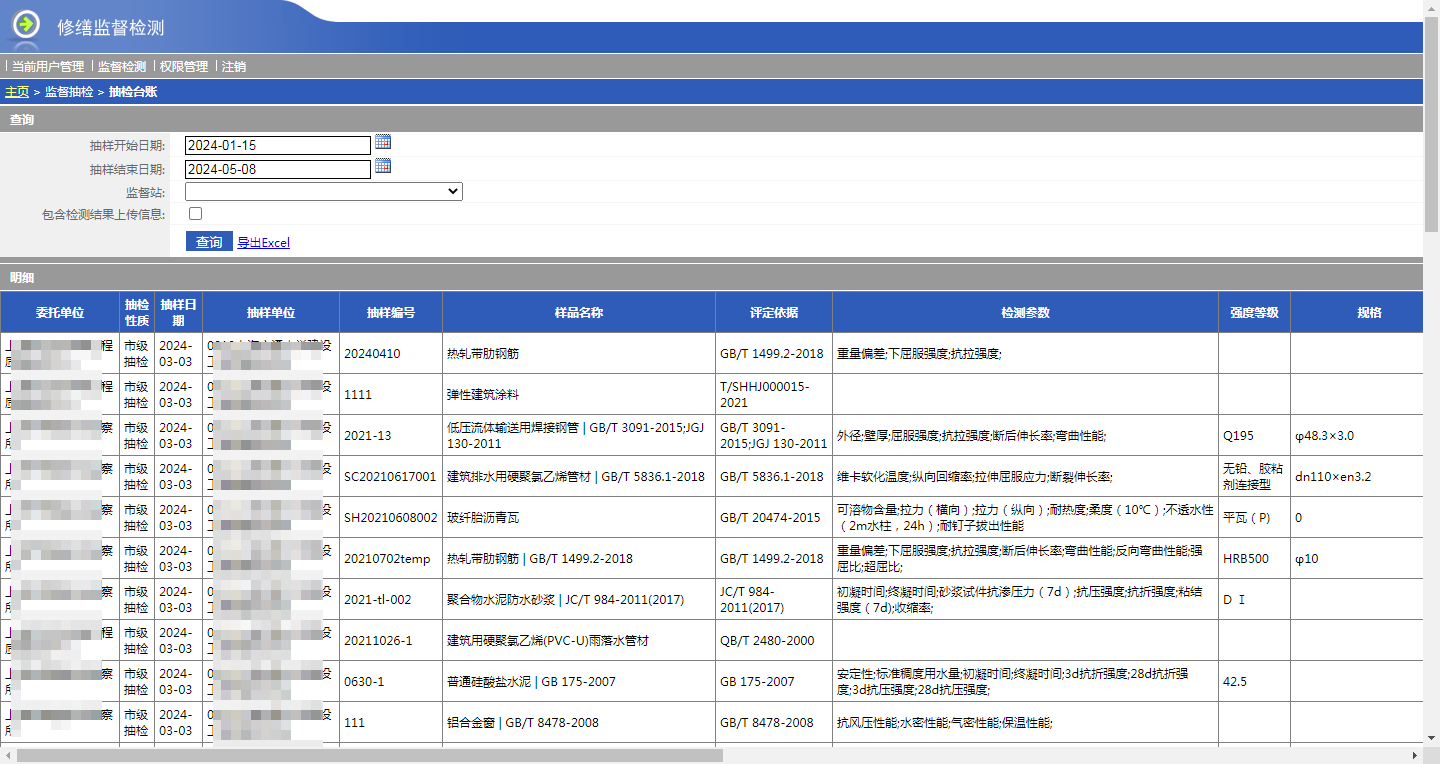Select sample number 2021-tl-002 cell

click(391, 599)
